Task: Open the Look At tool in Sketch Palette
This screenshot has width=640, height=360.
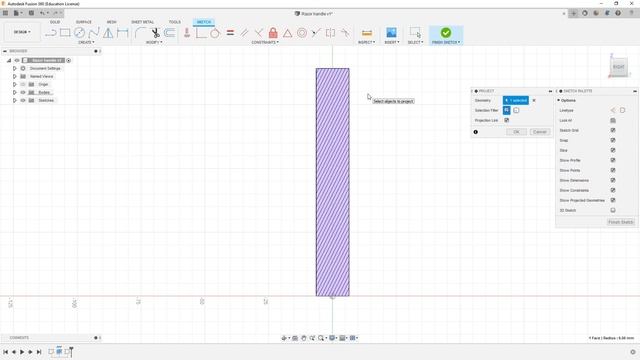Action: coord(613,120)
